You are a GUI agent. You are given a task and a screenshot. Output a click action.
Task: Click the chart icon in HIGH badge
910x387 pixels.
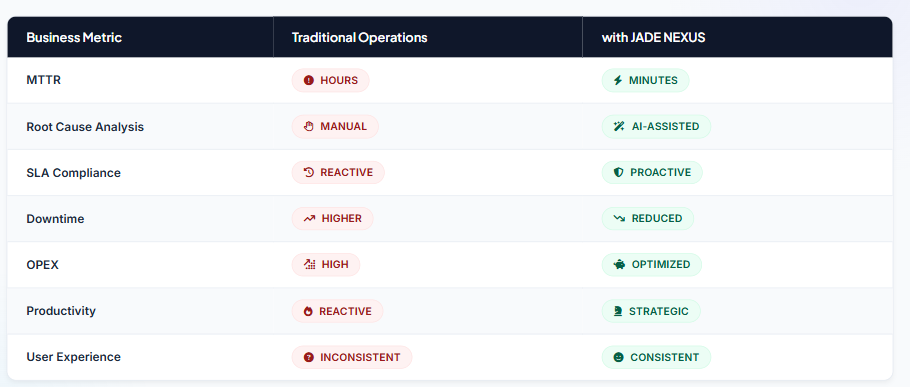[x=309, y=265]
